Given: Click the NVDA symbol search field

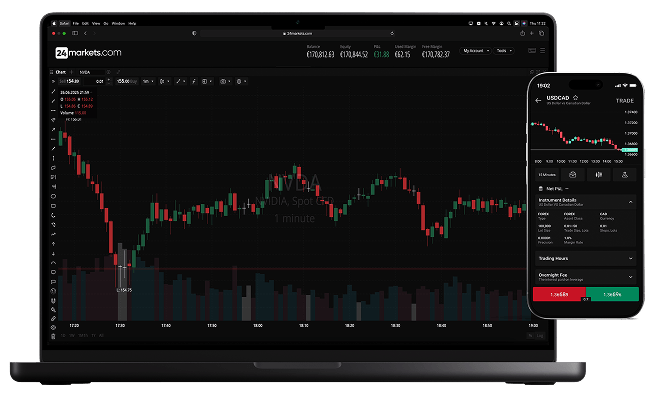Looking at the screenshot, I should tap(92, 72).
